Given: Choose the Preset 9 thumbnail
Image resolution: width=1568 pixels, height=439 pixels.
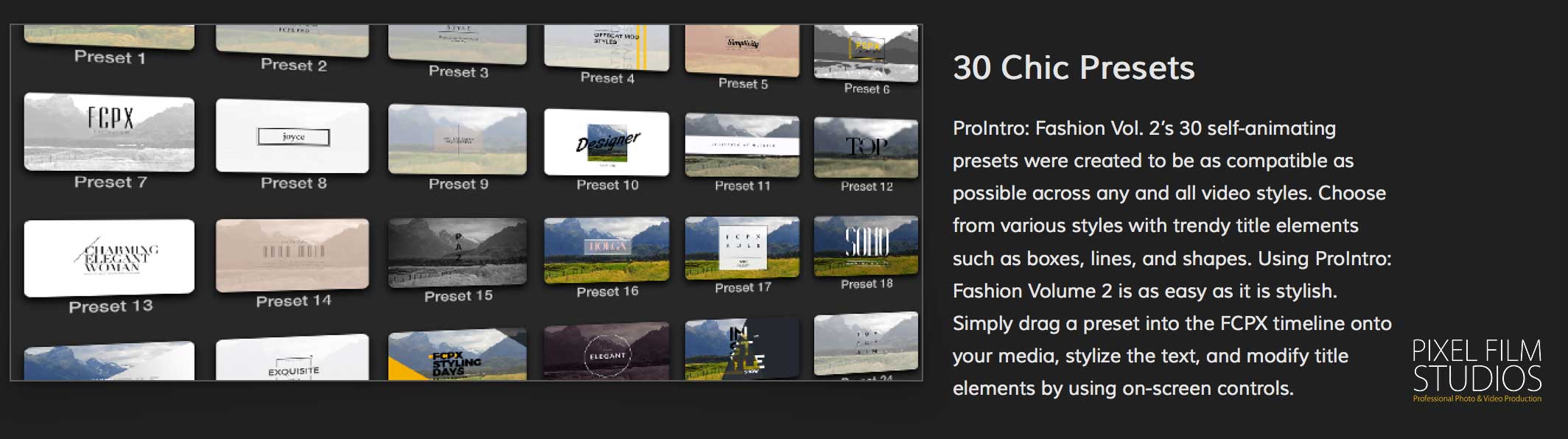Looking at the screenshot, I should pos(458,139).
